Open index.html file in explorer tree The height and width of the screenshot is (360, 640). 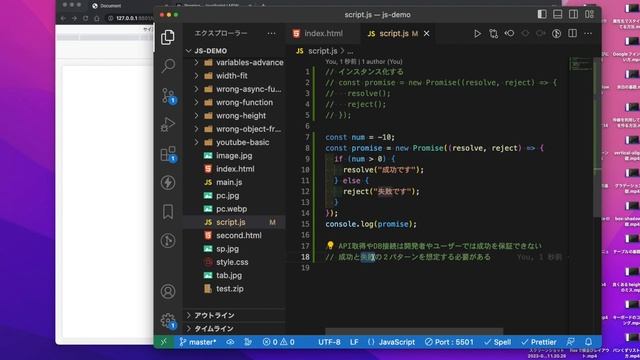point(235,169)
